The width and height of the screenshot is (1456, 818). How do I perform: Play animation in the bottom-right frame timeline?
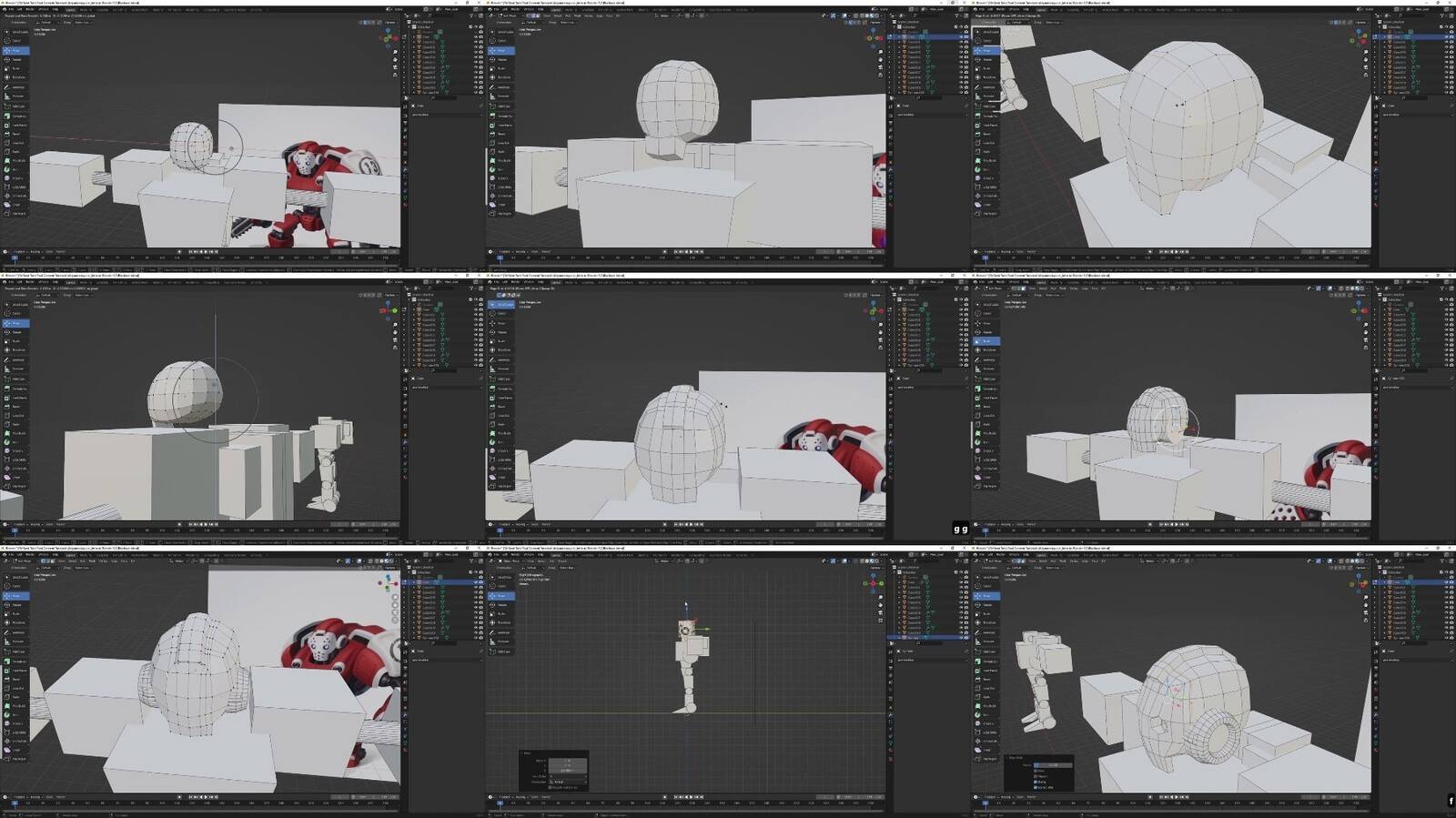click(x=1175, y=797)
